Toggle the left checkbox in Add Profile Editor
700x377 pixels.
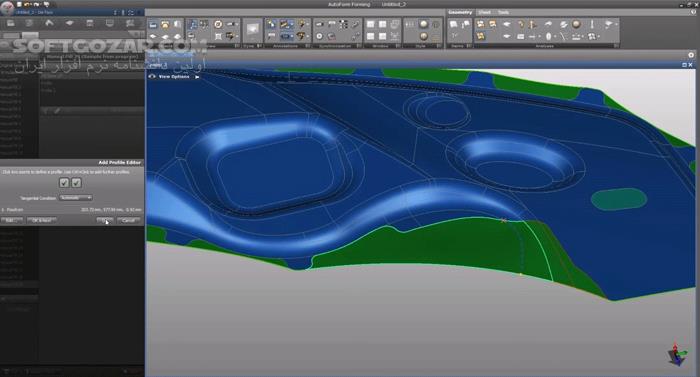[x=64, y=183]
